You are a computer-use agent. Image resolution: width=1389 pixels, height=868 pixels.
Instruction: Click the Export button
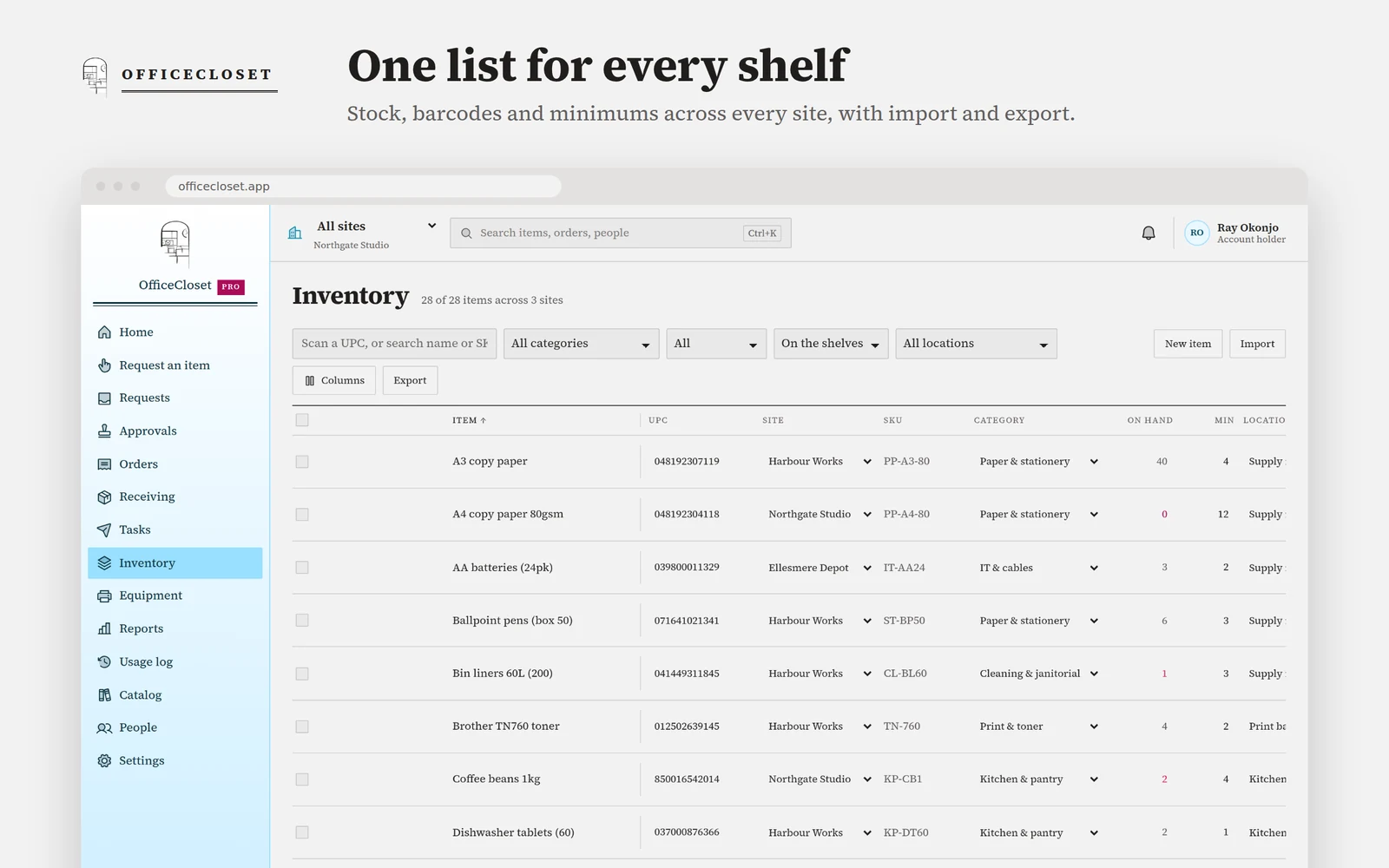410,380
